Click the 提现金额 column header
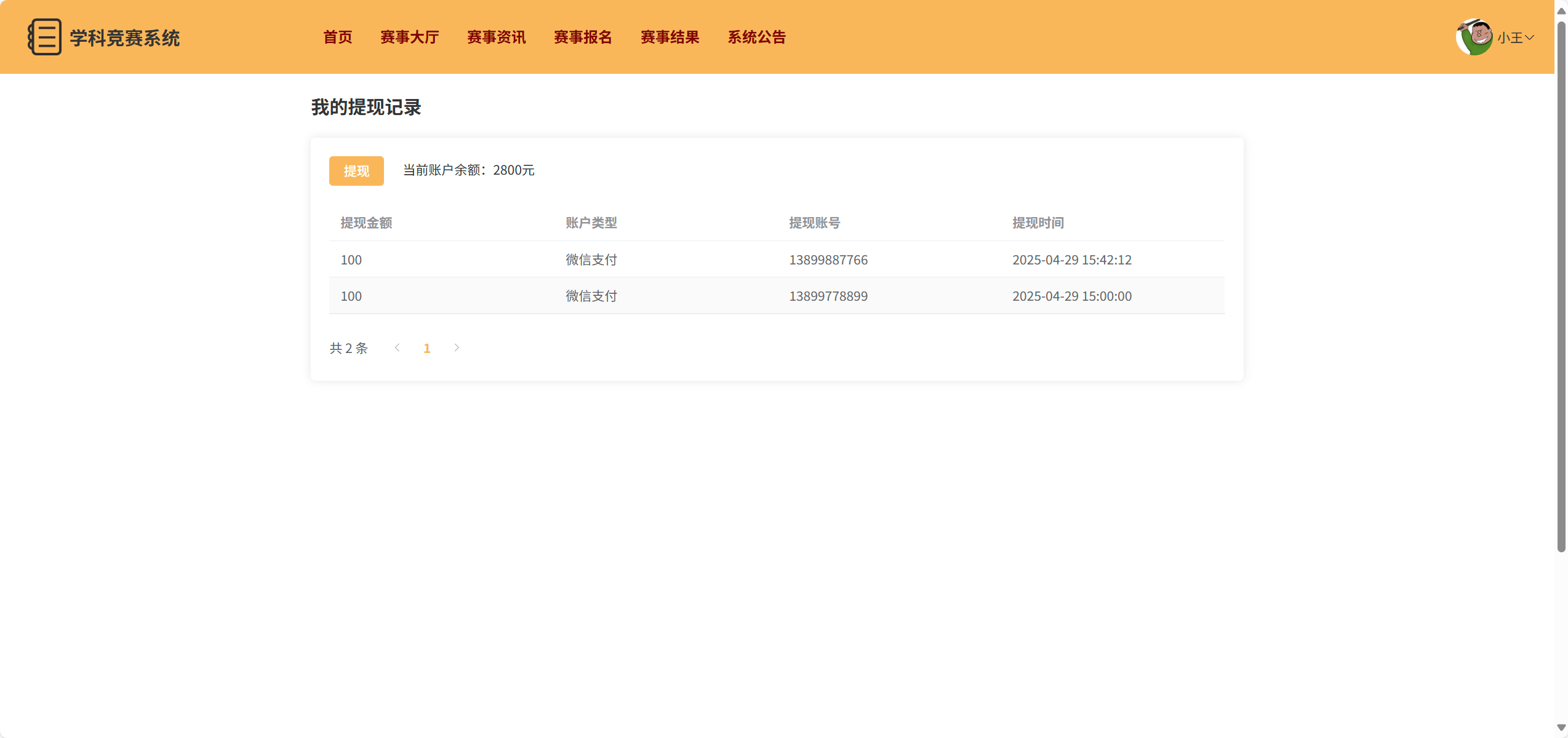1568x738 pixels. tap(366, 223)
